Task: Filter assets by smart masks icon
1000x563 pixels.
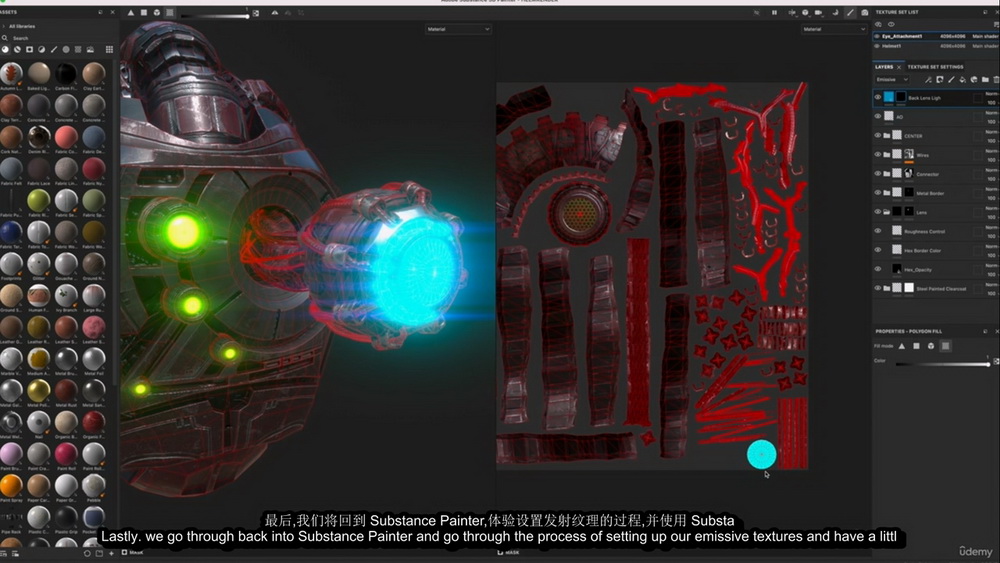Action: pos(29,49)
